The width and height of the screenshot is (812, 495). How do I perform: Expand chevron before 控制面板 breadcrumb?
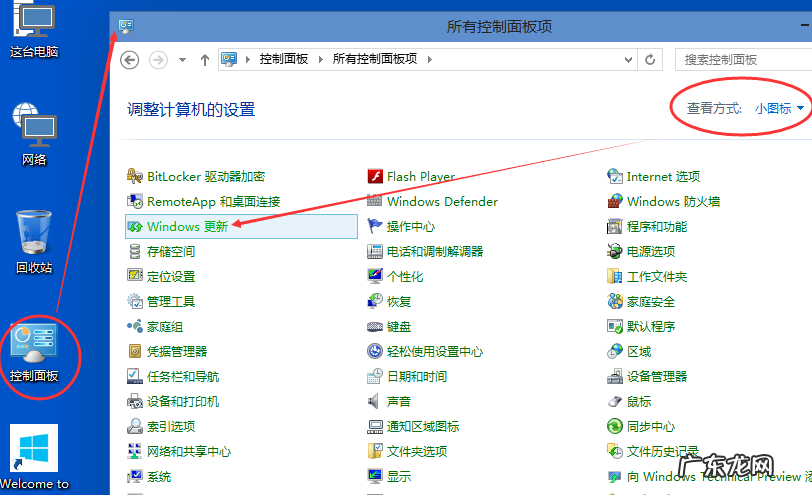pos(248,60)
